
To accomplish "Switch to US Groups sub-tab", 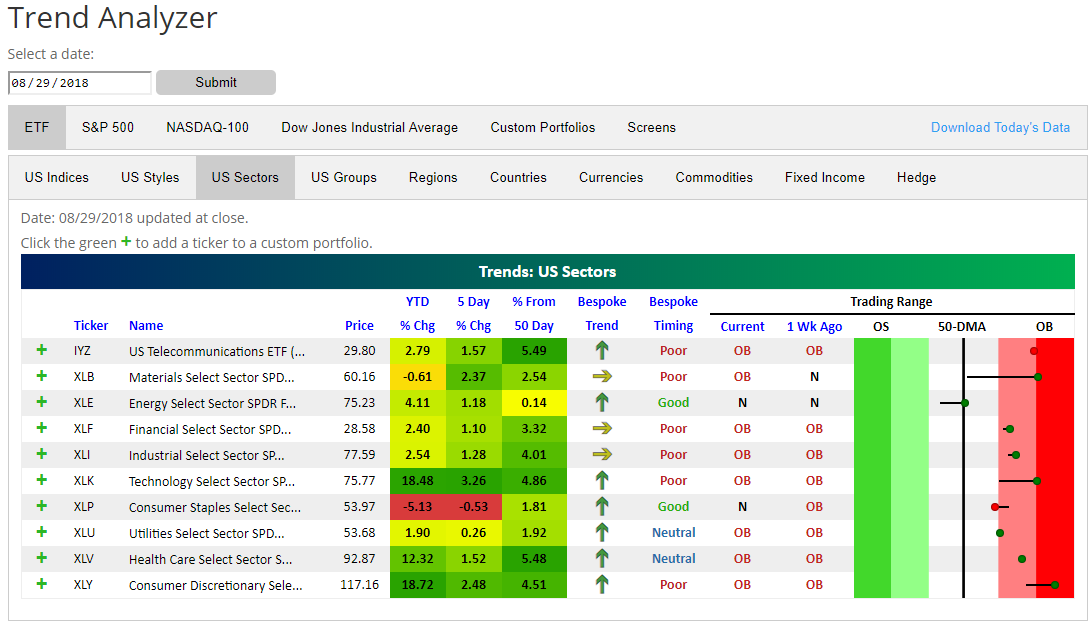I will pos(343,177).
